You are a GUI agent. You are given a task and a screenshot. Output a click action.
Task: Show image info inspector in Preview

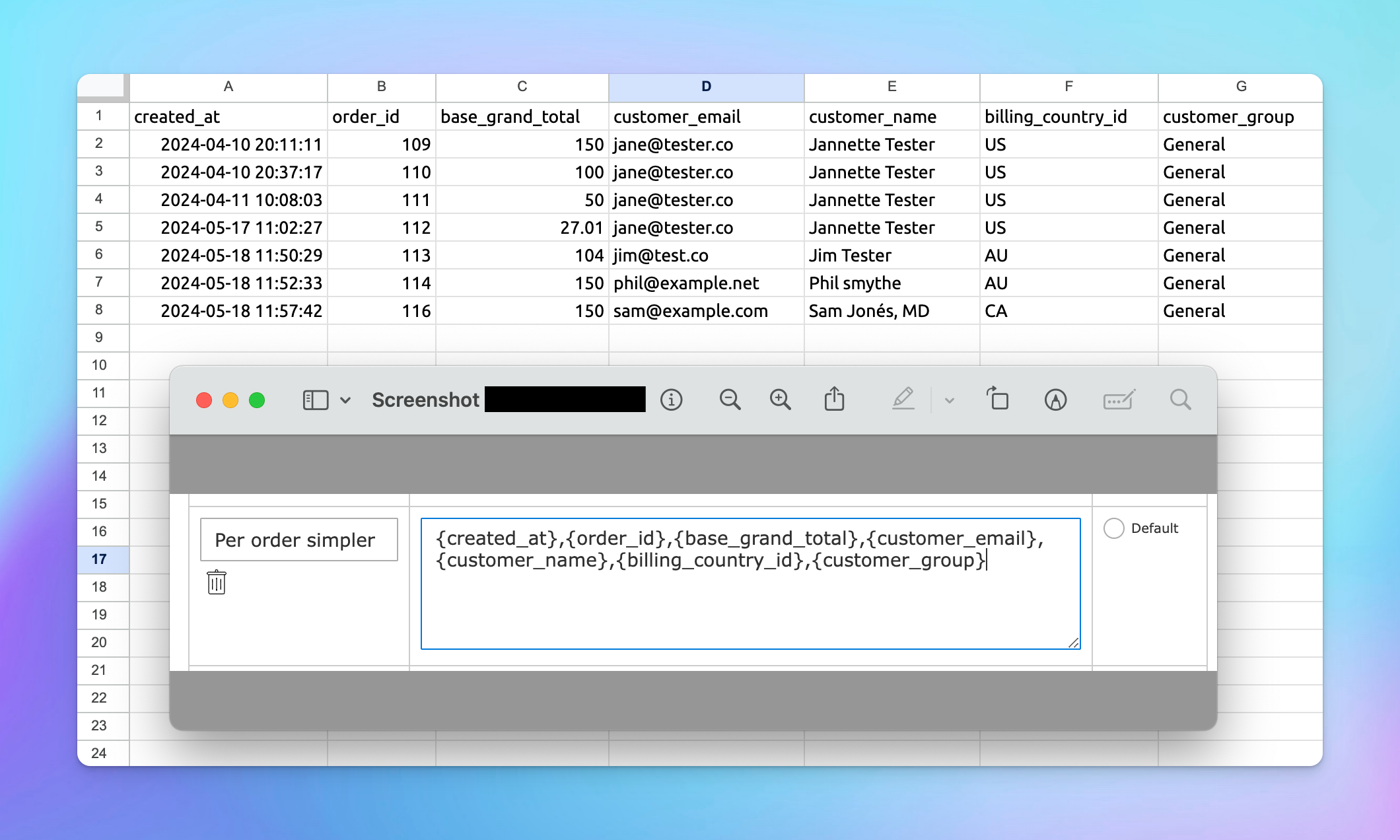[671, 400]
